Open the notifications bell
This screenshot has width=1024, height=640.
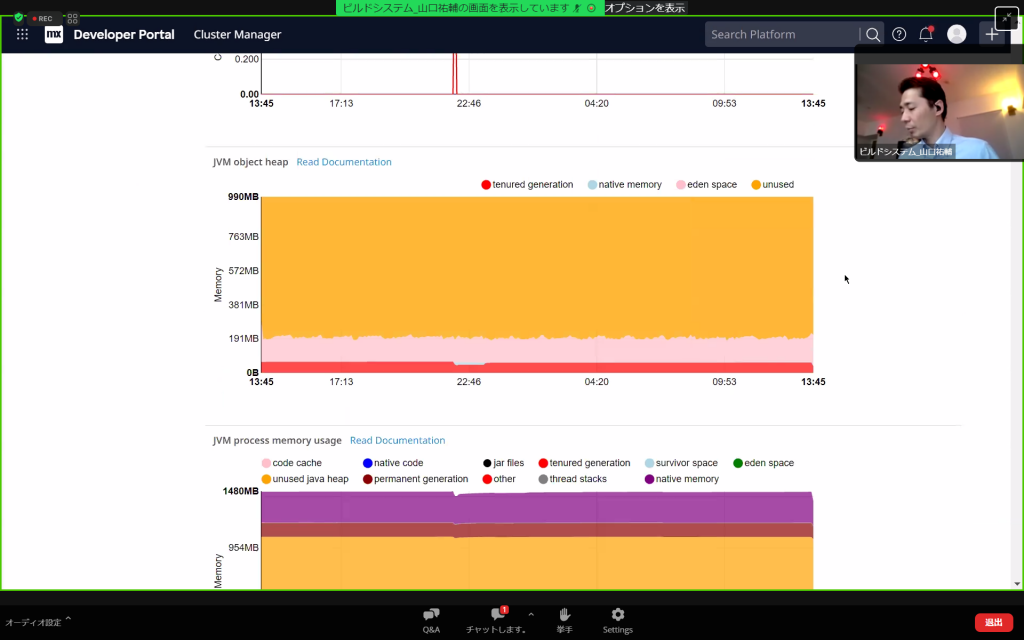tap(926, 34)
